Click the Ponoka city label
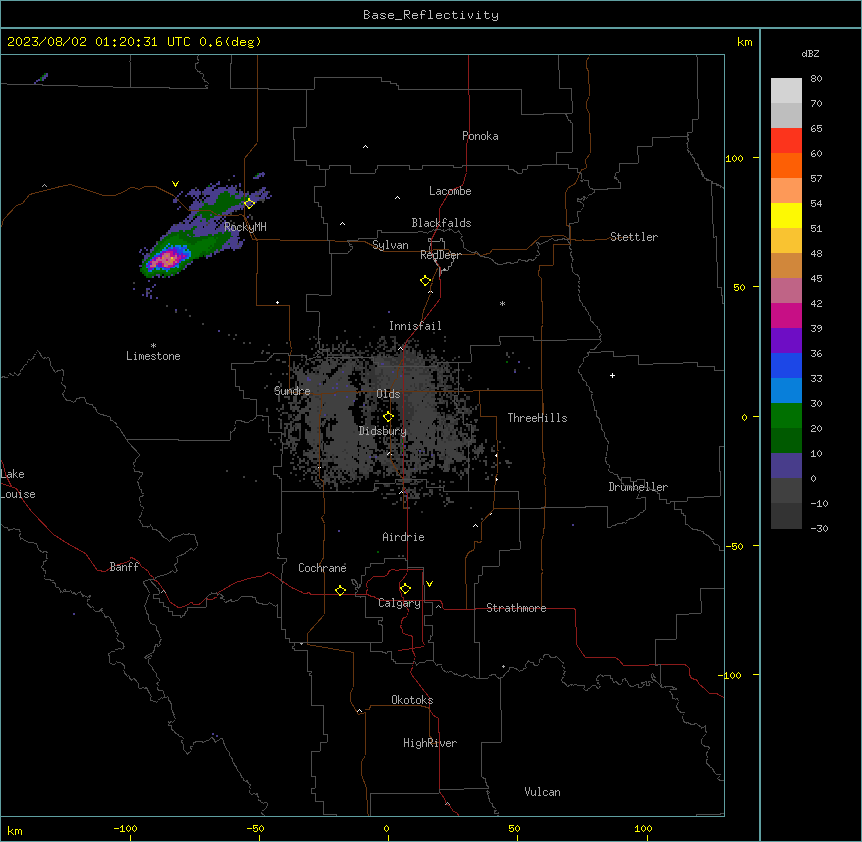862x842 pixels. pos(480,136)
